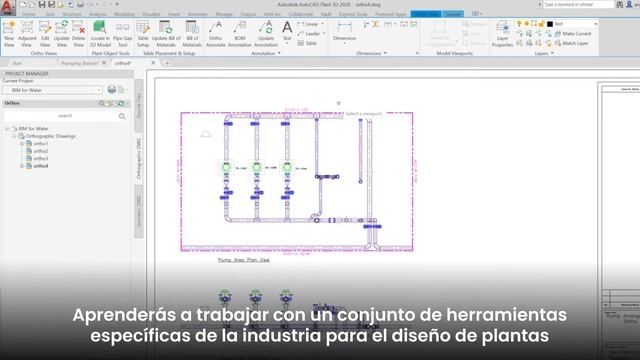This screenshot has width=640, height=360.
Task: Select ortho4 in the project tree
Action: 40,166
